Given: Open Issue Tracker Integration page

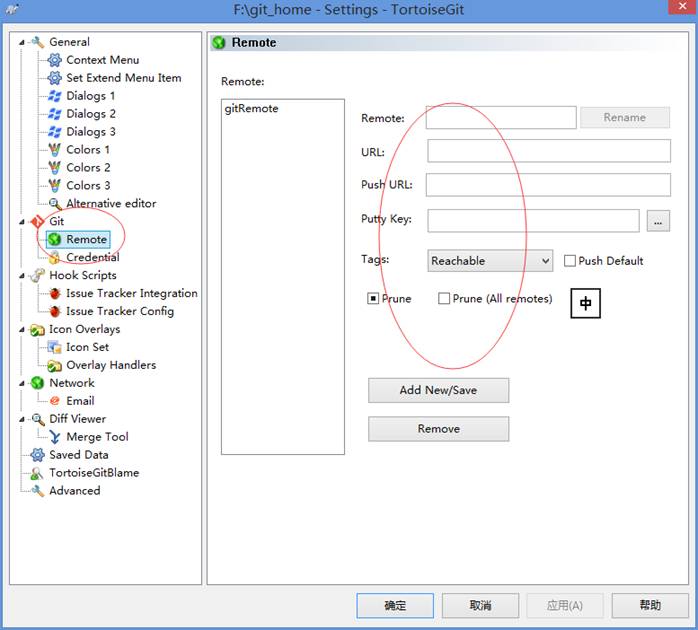Looking at the screenshot, I should click(132, 293).
